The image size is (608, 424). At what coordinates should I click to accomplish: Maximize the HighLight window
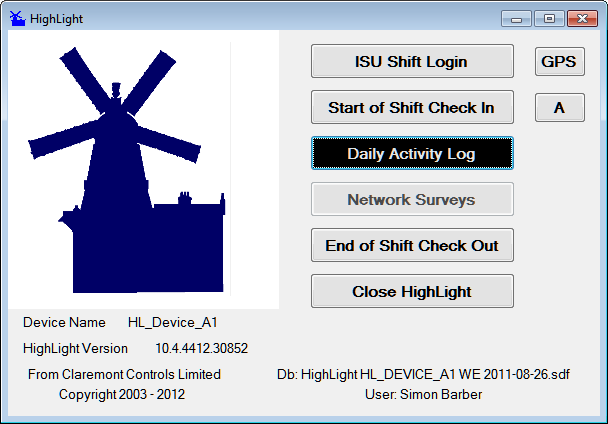point(549,18)
